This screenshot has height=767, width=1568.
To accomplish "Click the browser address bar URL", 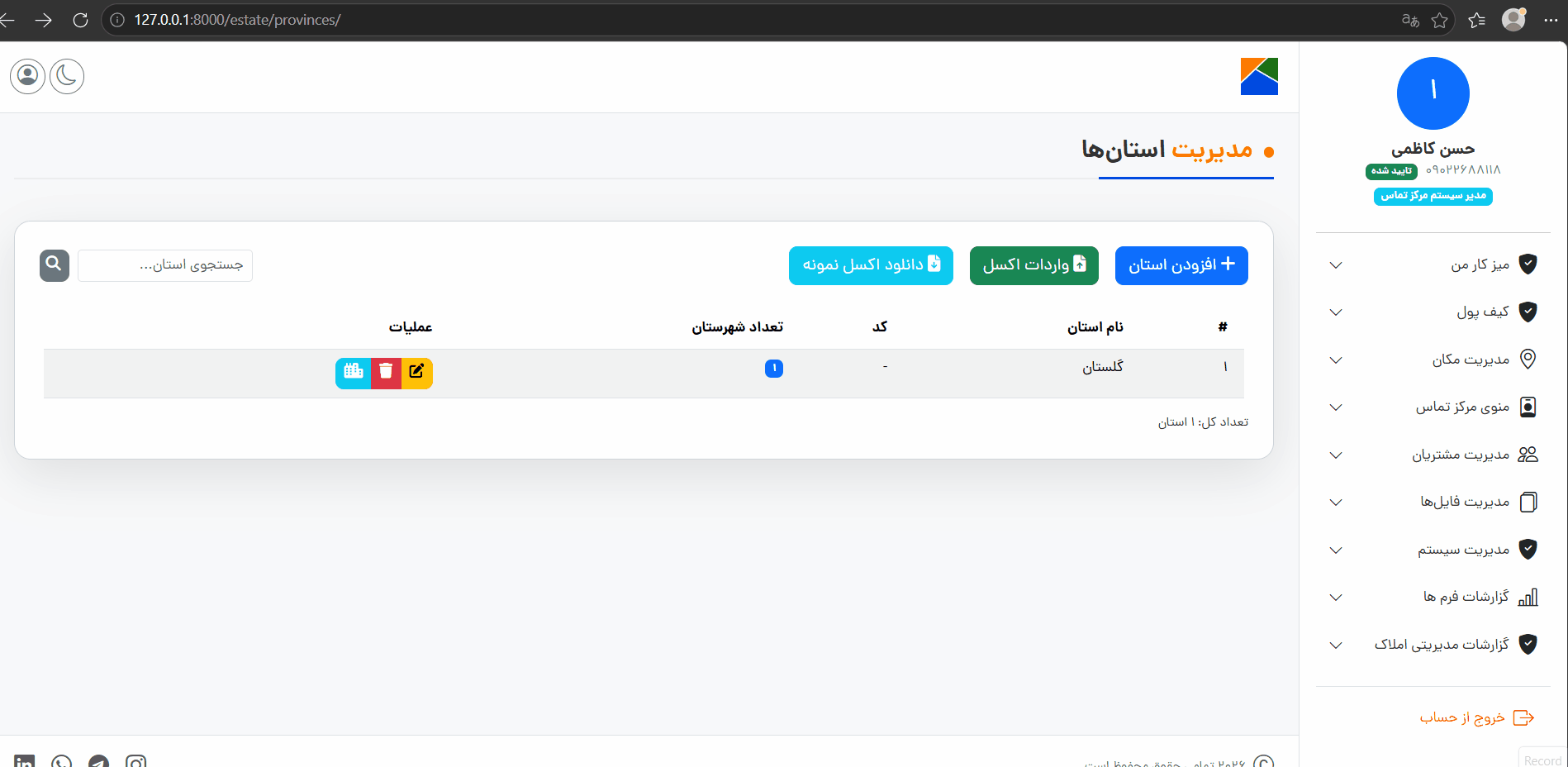I will [x=237, y=20].
